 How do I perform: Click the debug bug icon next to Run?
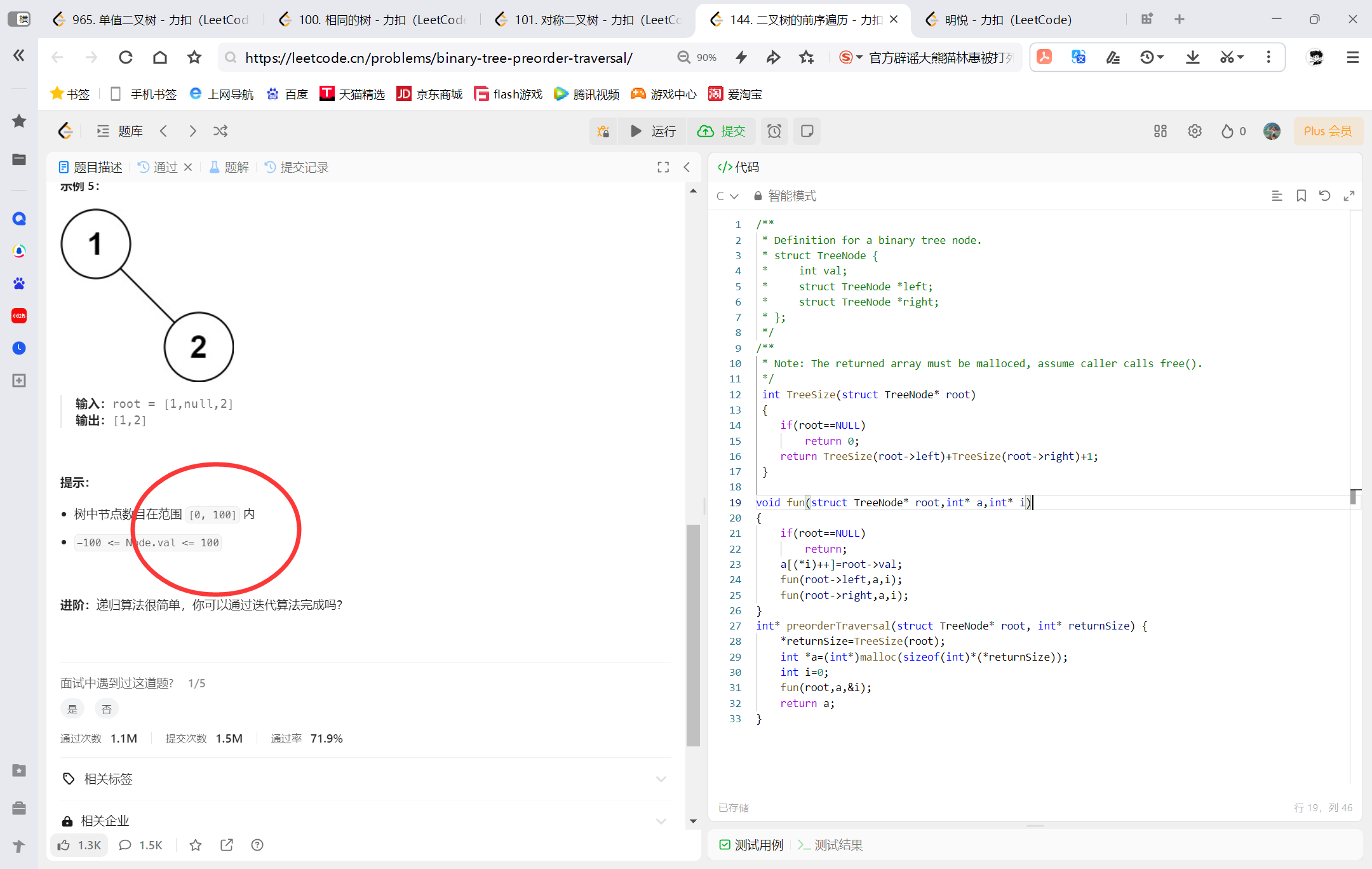[x=603, y=131]
